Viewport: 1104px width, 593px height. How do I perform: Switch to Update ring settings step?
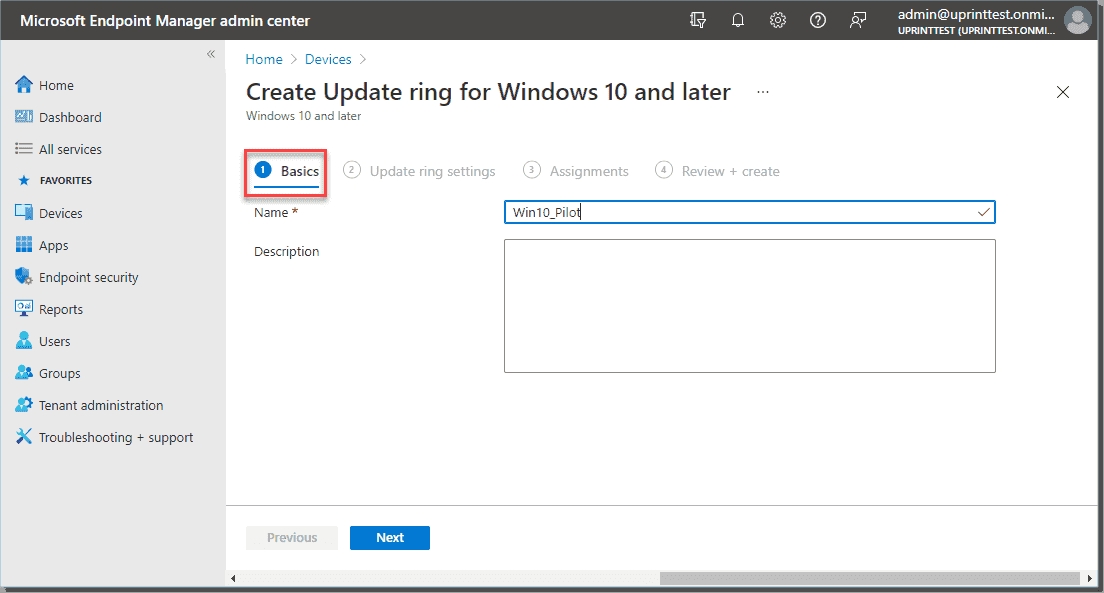click(419, 171)
